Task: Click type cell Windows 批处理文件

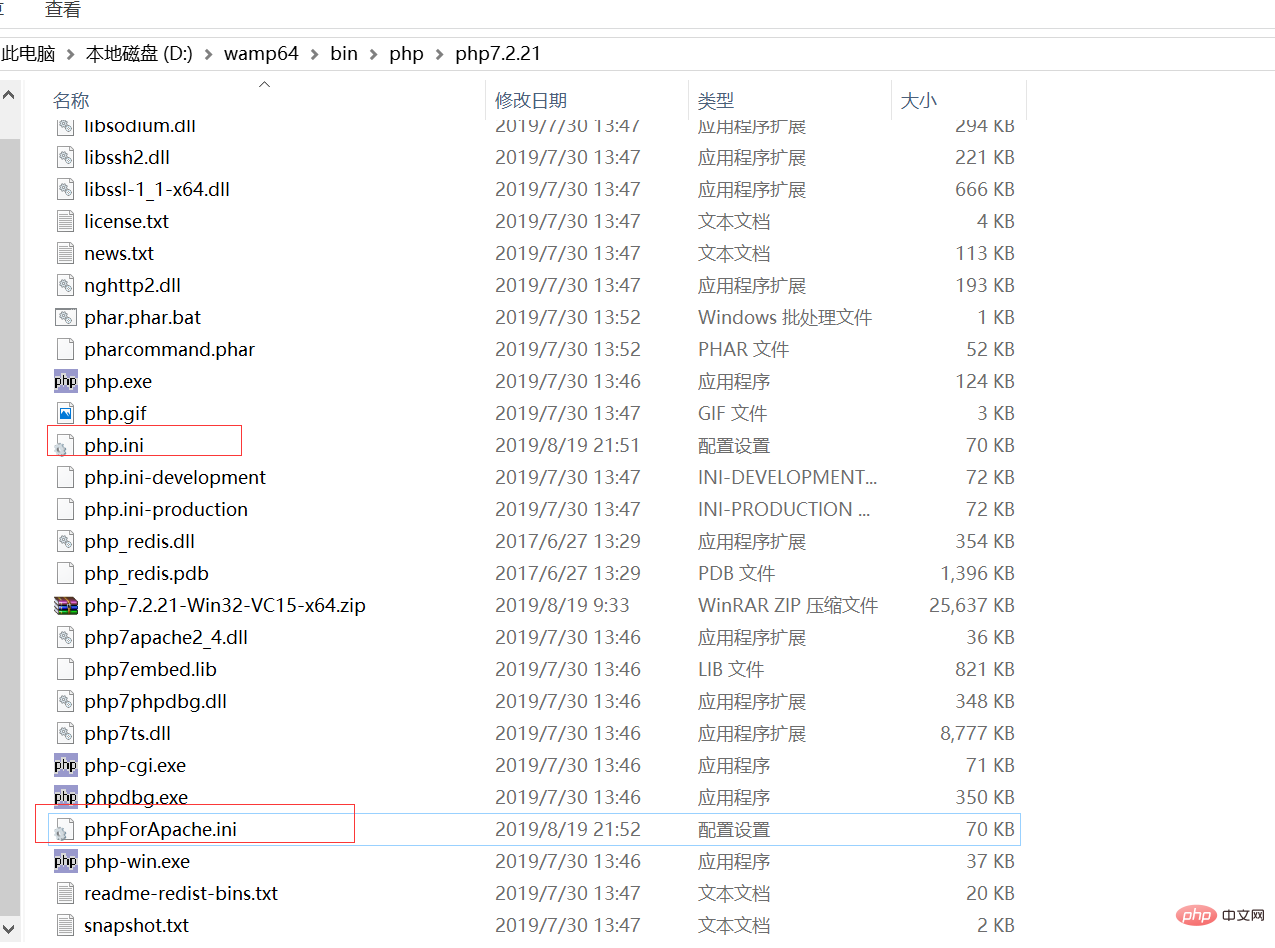Action: pos(785,317)
